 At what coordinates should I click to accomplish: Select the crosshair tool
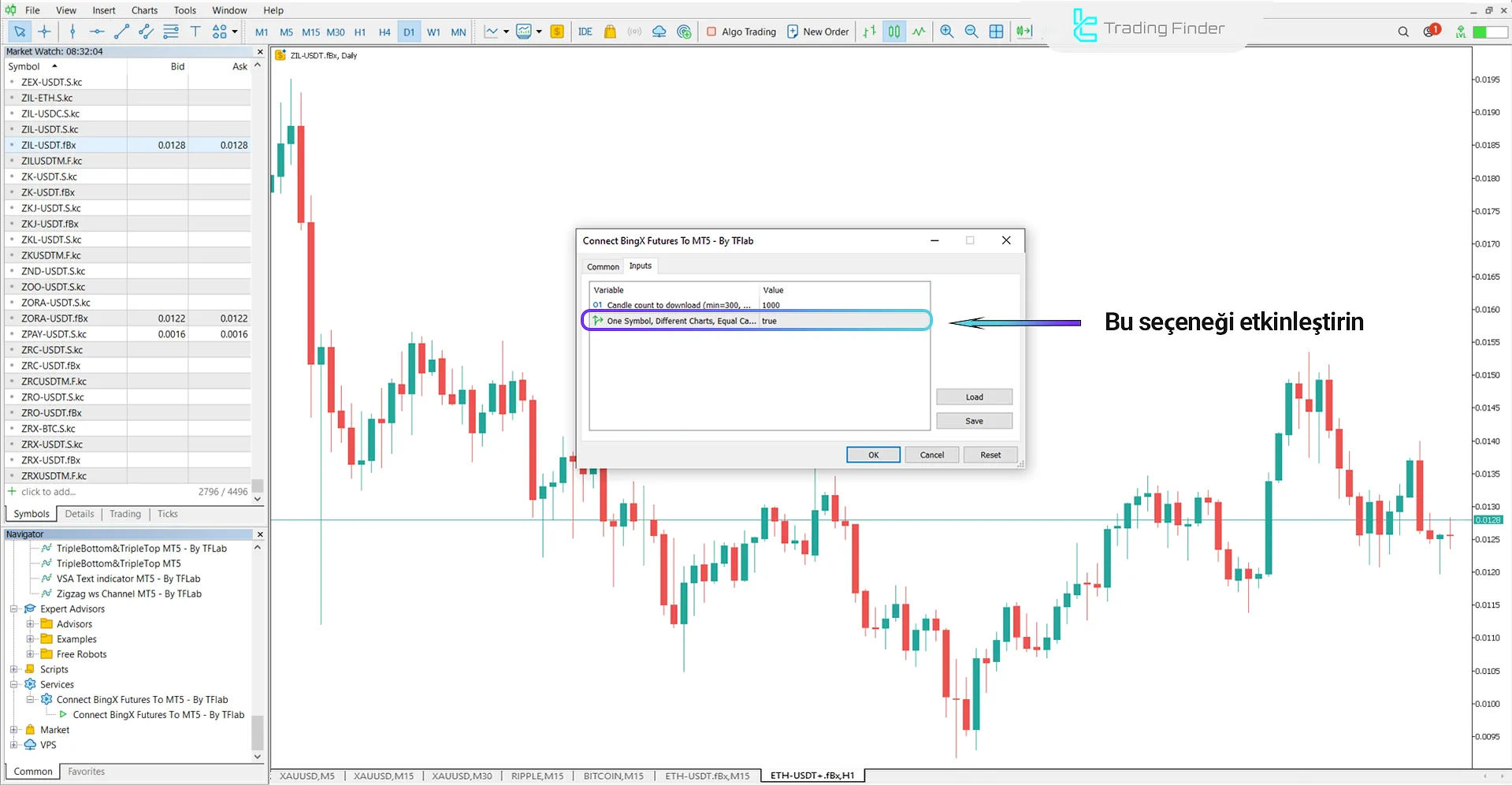44,32
